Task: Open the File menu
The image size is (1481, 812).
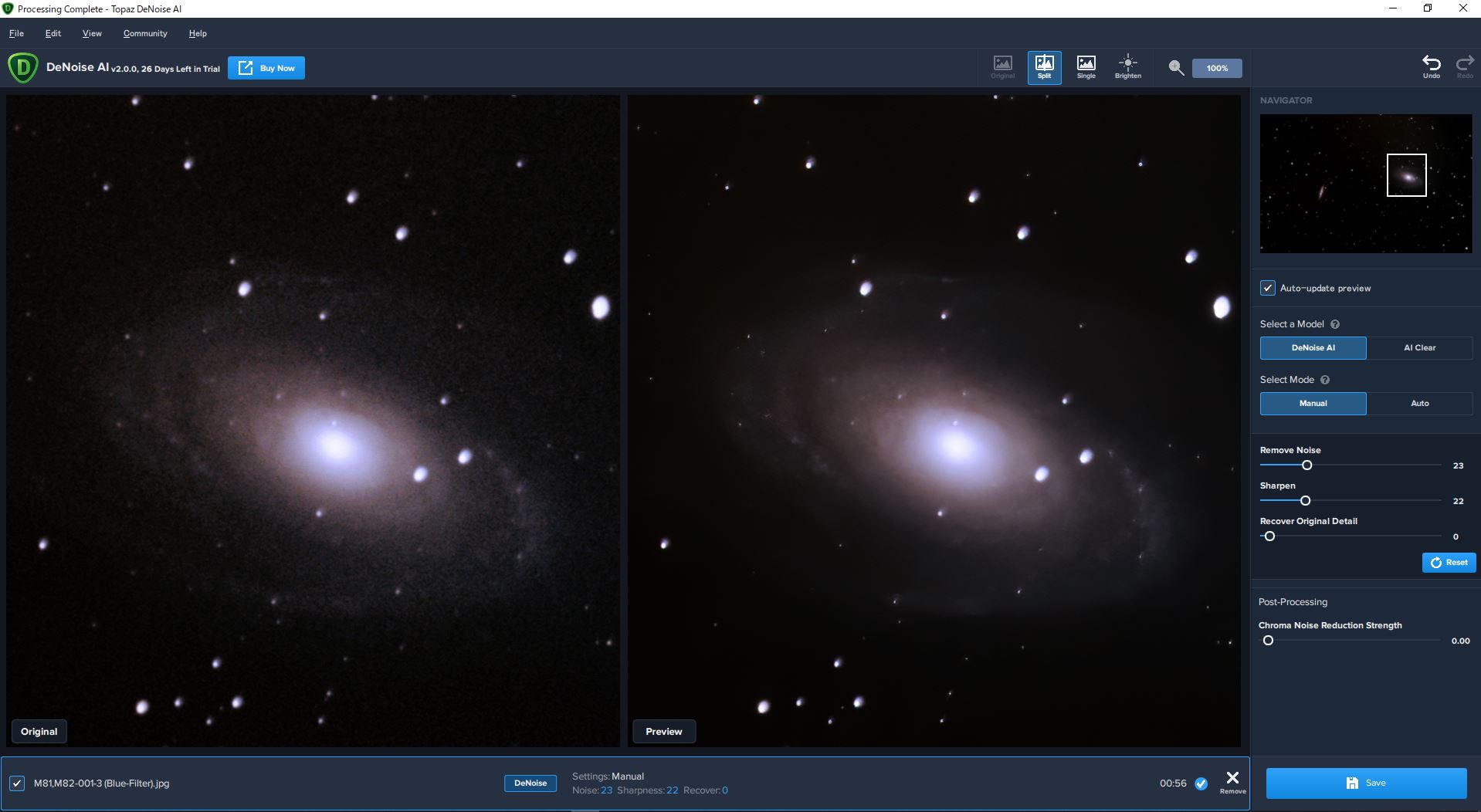Action: tap(16, 33)
